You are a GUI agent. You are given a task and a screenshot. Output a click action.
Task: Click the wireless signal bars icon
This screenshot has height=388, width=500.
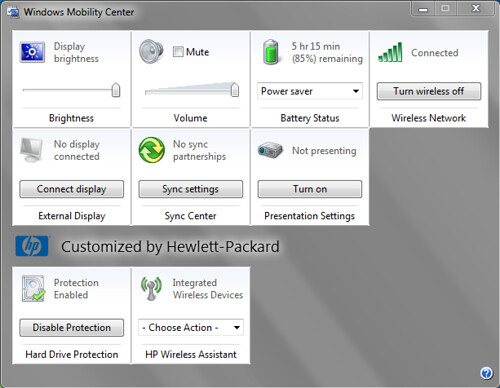tap(390, 52)
